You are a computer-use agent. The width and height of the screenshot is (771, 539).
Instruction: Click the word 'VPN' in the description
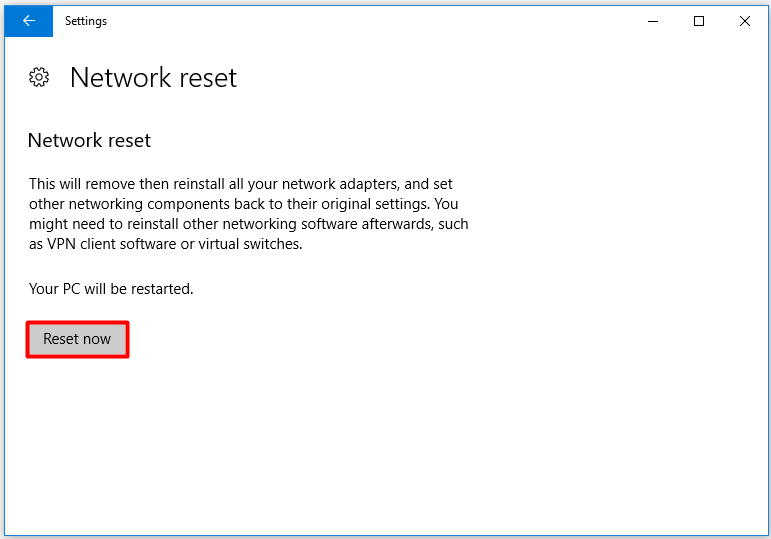(x=61, y=244)
